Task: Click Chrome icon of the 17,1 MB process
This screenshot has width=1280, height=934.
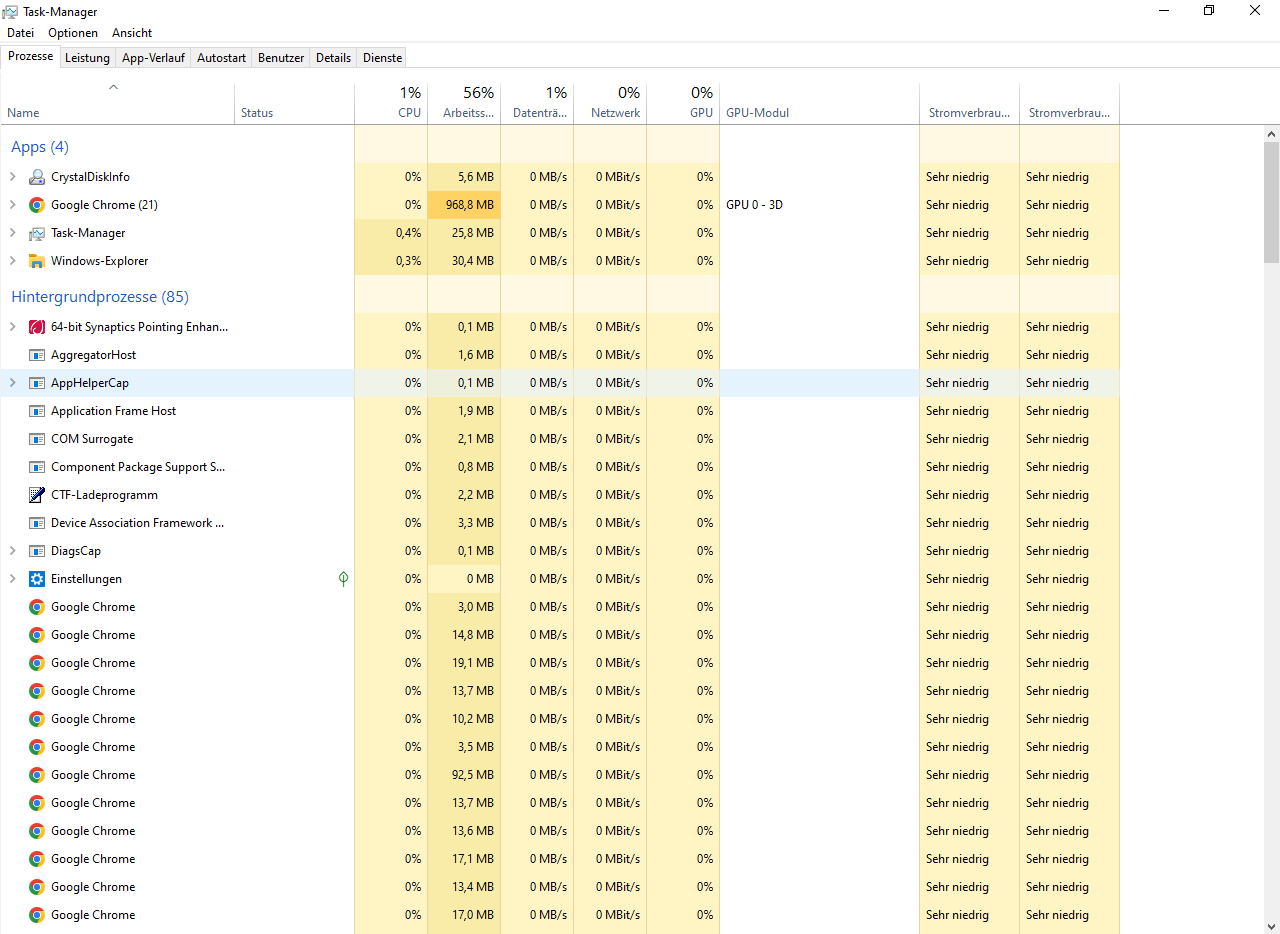Action: click(x=37, y=859)
